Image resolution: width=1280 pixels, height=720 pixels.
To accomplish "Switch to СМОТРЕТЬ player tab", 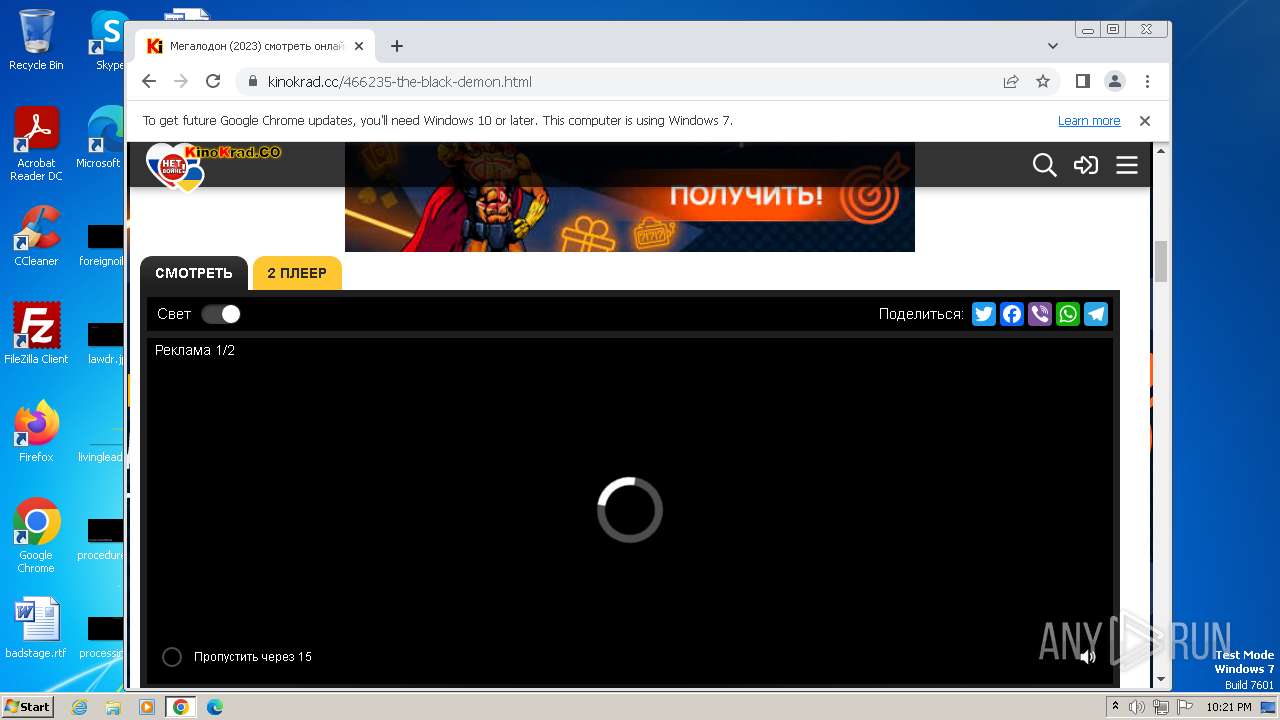I will click(194, 273).
